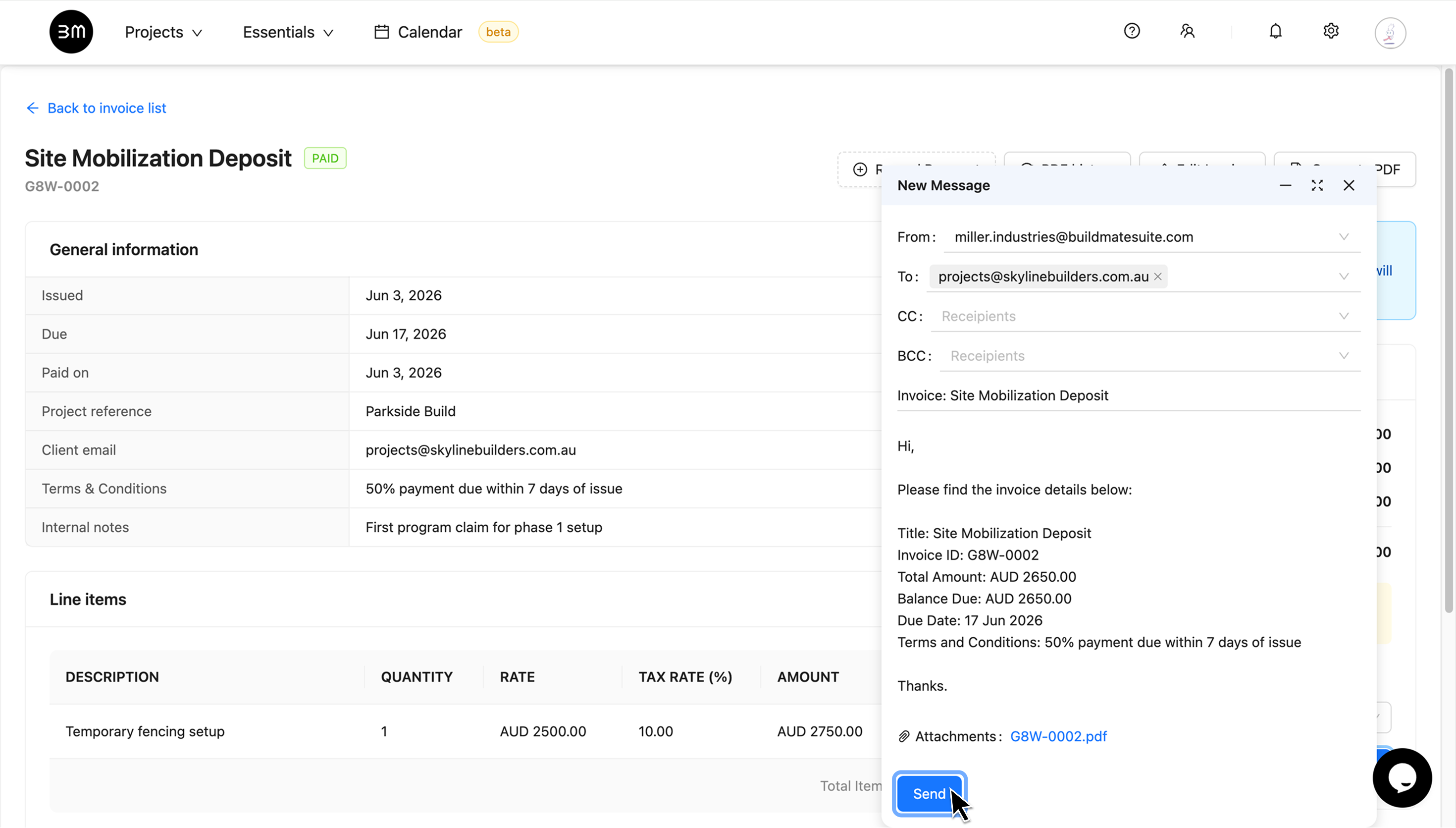Click the Site Mobilization Deposit heading

coord(158,158)
